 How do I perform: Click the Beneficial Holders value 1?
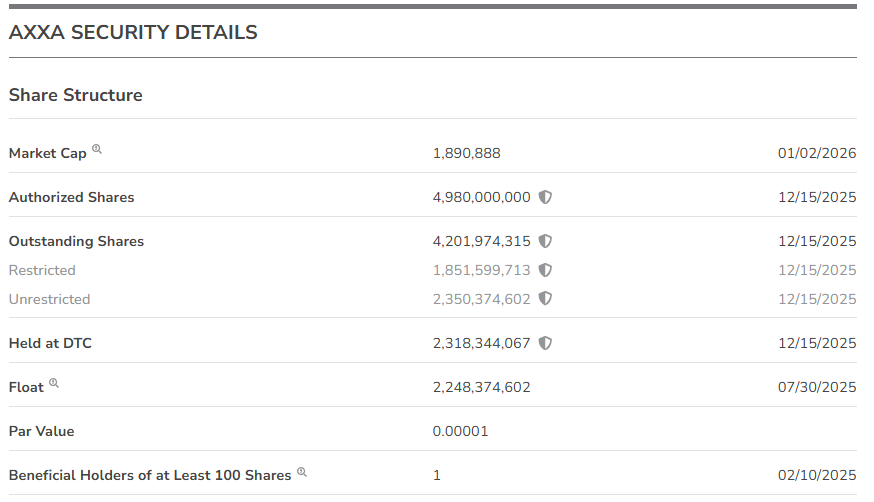(x=437, y=475)
